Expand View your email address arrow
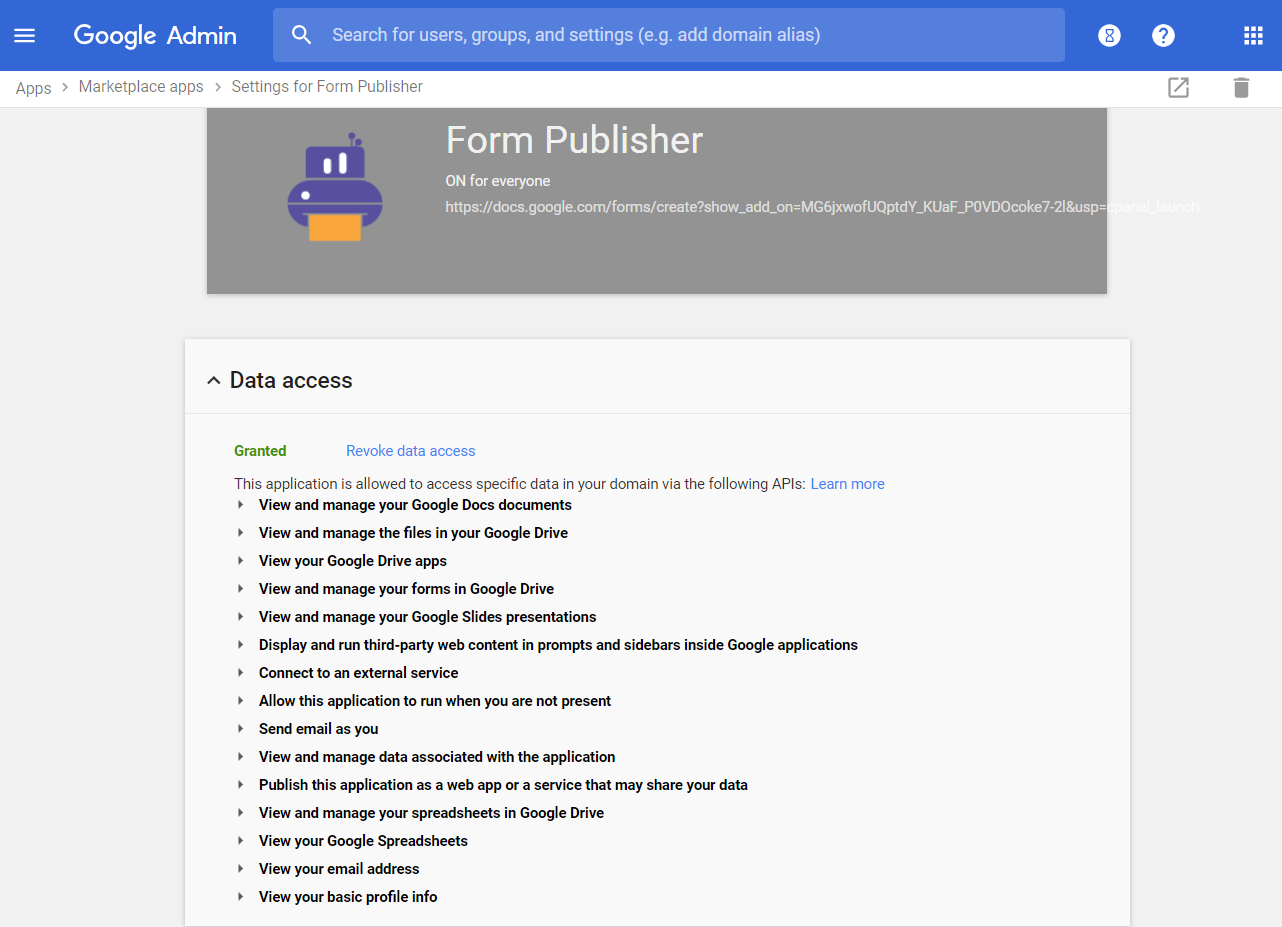 coord(241,869)
